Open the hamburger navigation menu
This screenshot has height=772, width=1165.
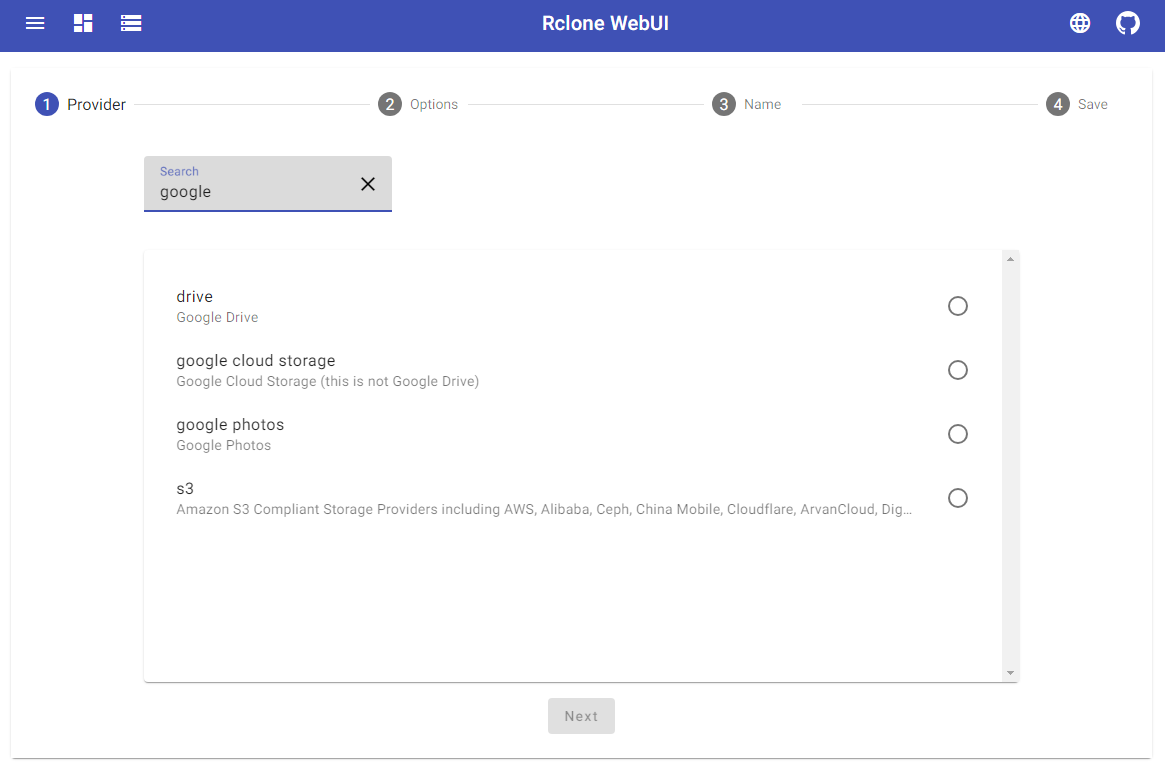35,23
